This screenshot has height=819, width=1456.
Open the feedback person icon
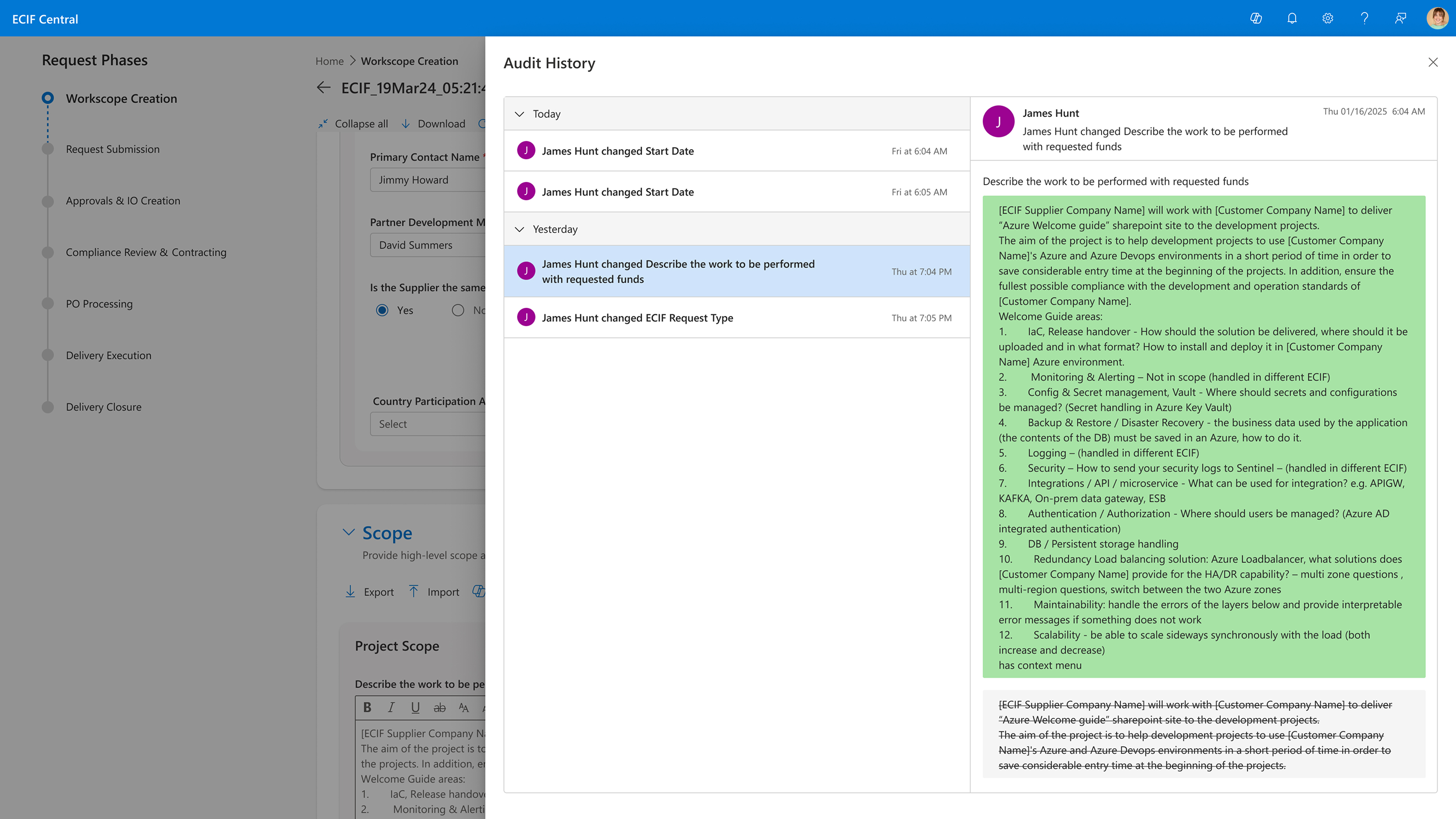(x=1400, y=18)
